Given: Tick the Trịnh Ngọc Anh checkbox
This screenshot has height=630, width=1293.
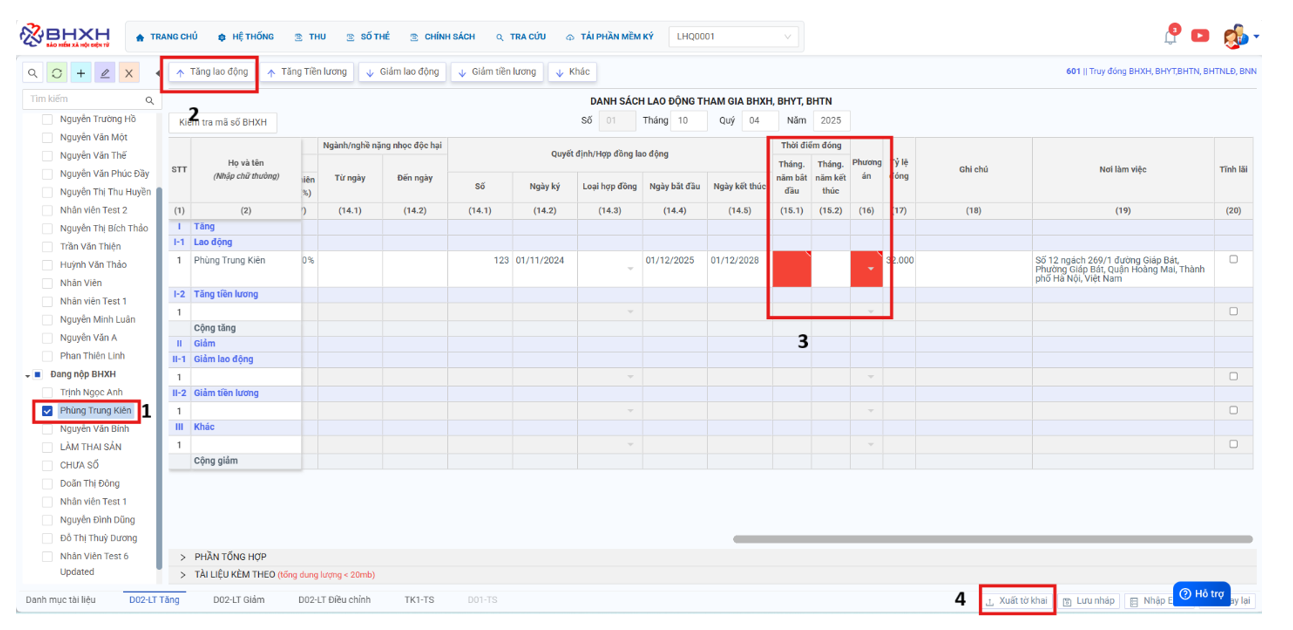Looking at the screenshot, I should 47,393.
